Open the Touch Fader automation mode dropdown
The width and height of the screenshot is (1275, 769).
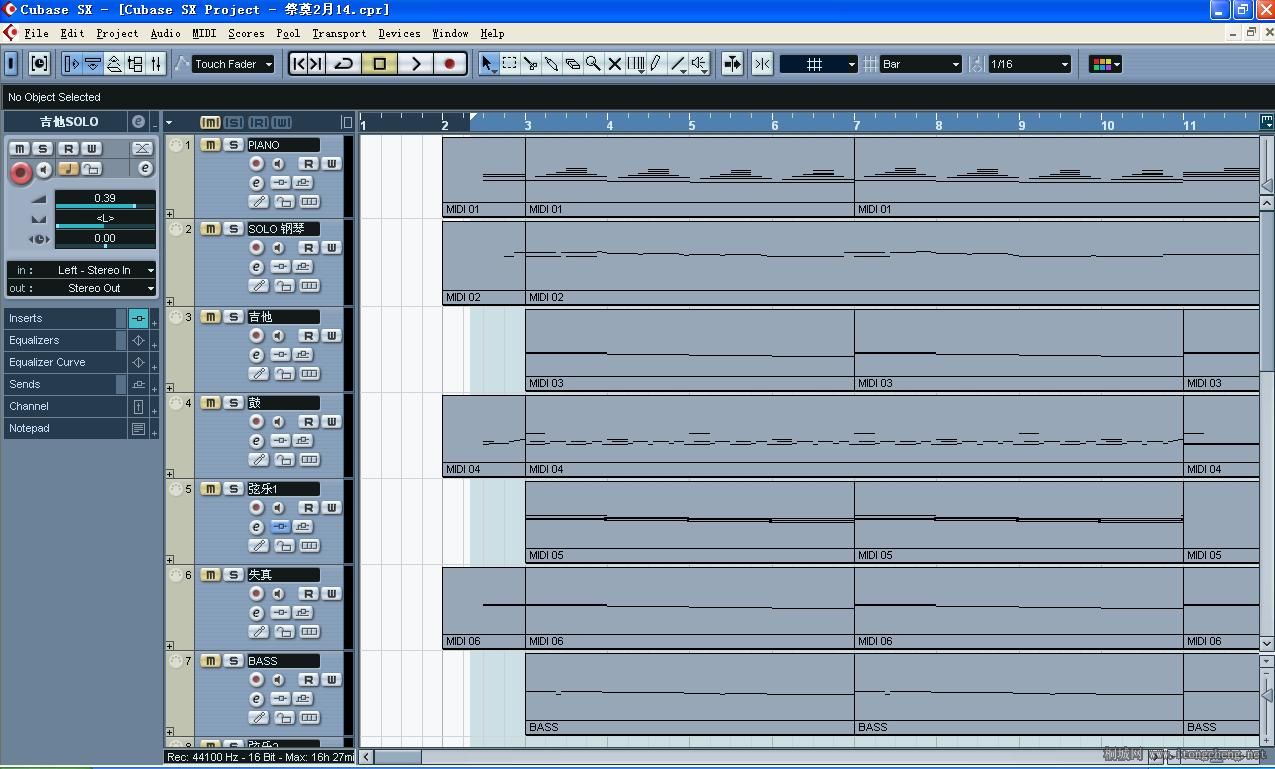233,64
